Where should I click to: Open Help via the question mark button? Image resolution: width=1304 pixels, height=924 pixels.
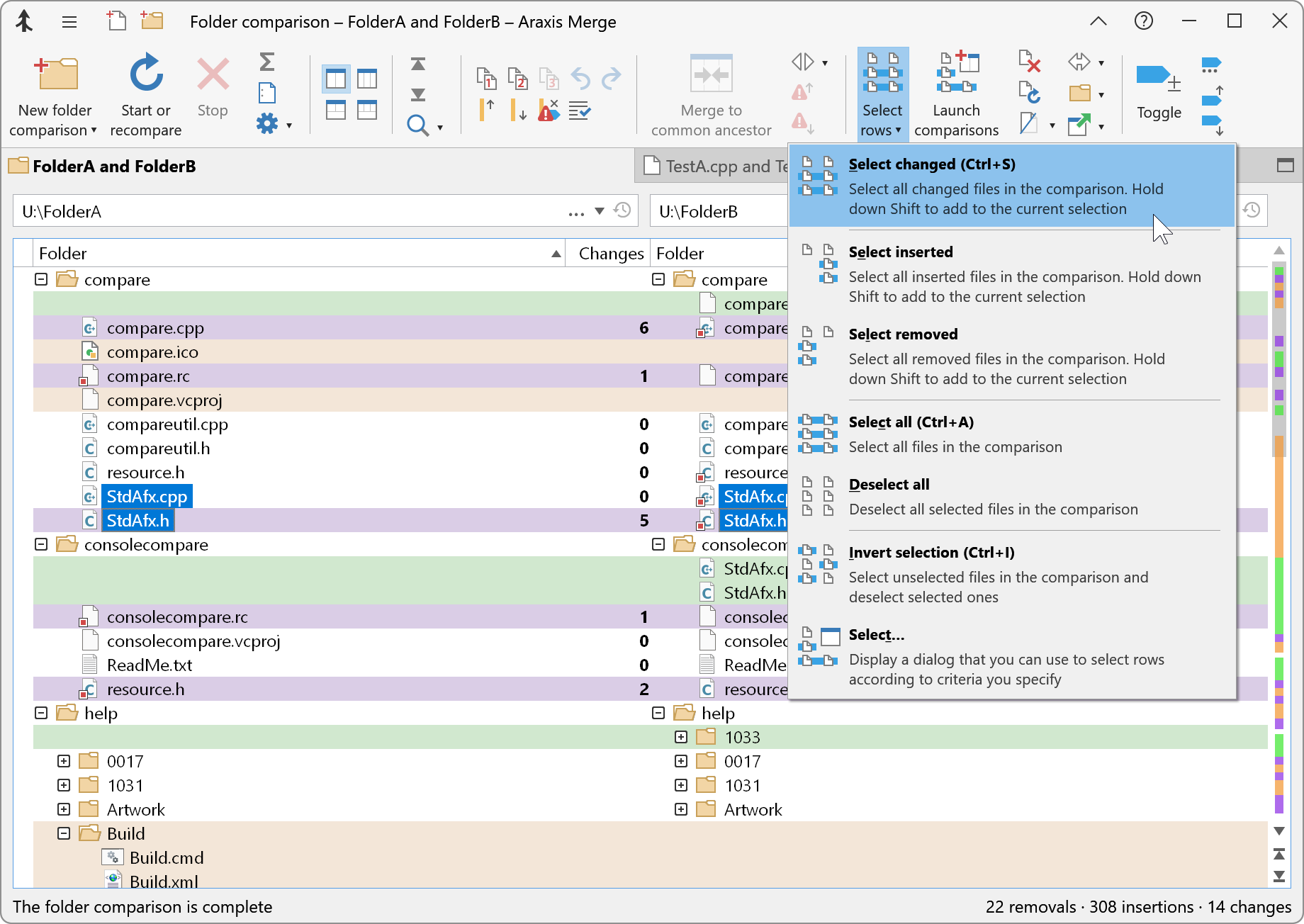1143,21
